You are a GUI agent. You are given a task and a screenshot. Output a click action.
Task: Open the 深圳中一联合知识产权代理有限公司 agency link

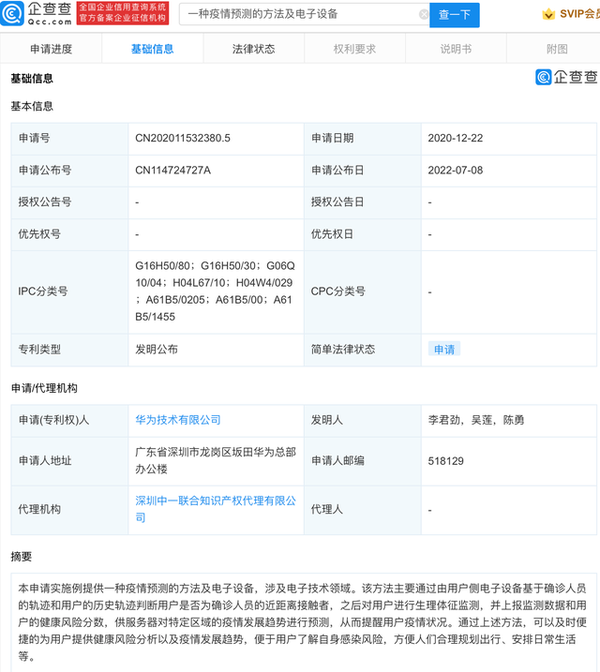[216, 509]
